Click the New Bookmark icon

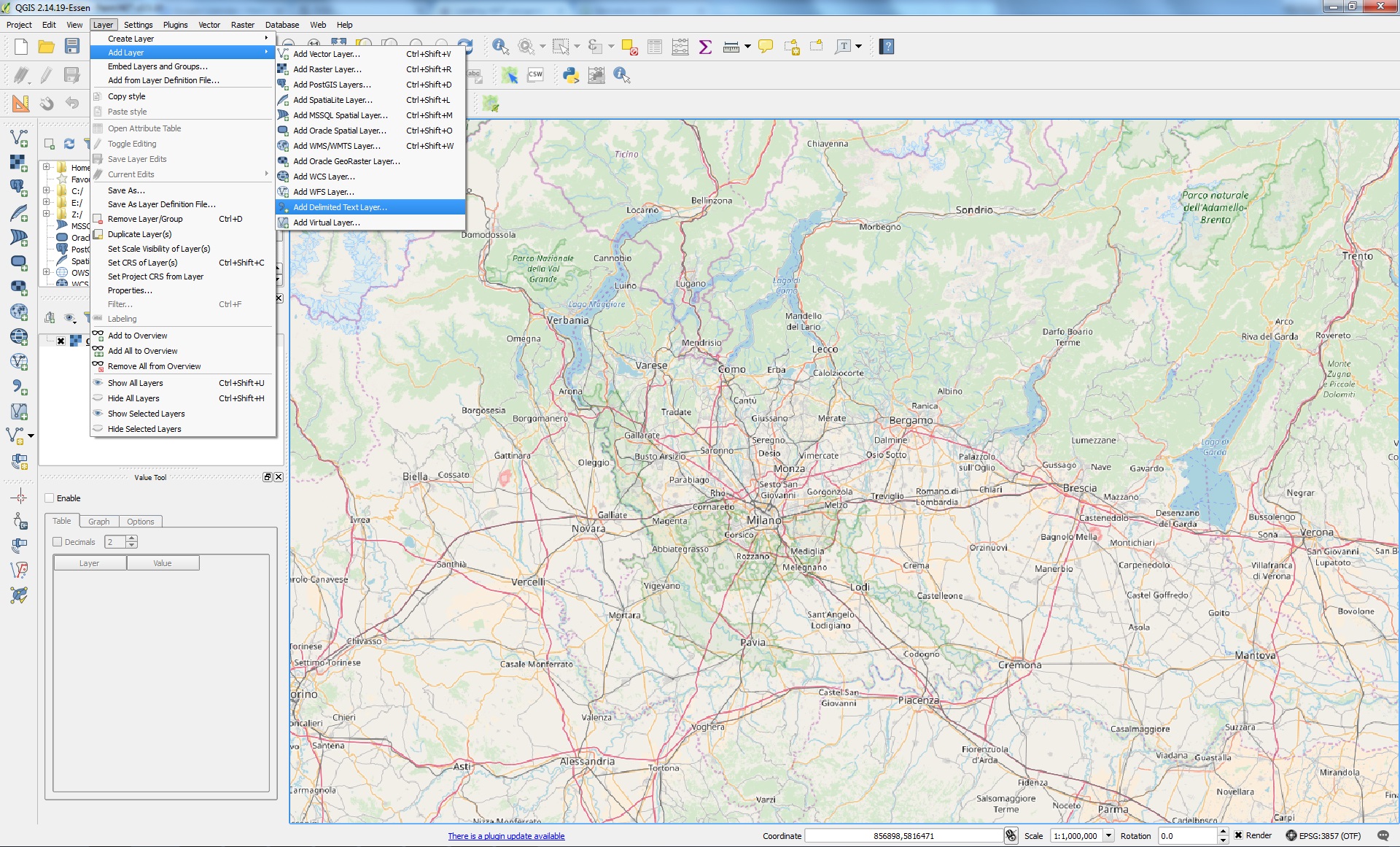(x=791, y=47)
